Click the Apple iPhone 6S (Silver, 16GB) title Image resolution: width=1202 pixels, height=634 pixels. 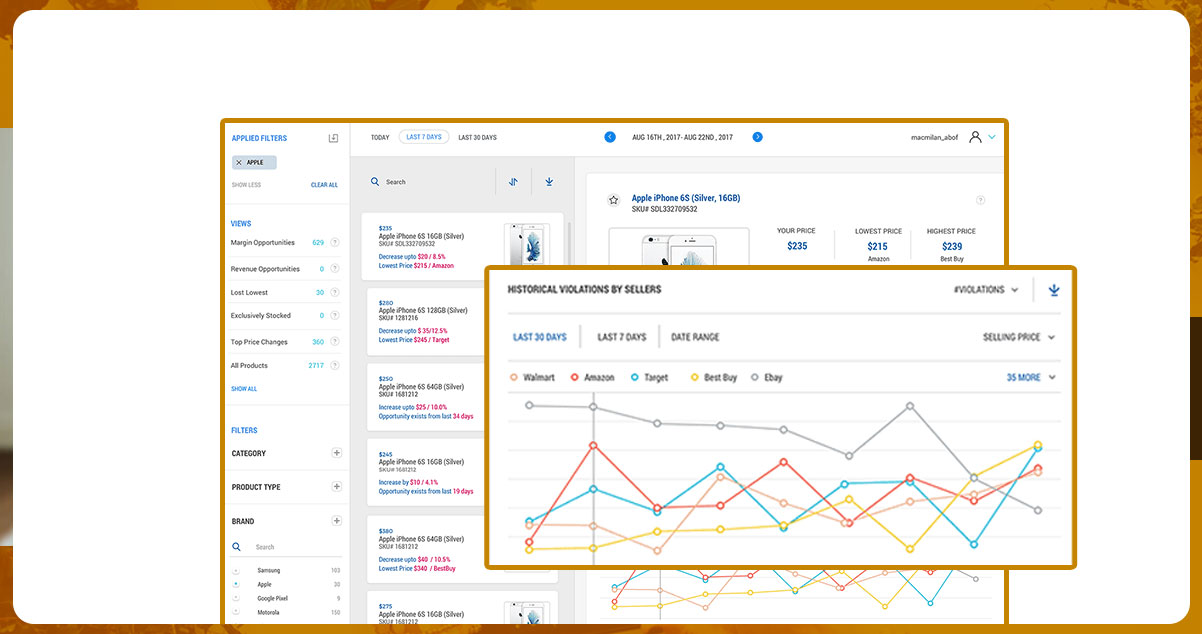[x=686, y=198]
